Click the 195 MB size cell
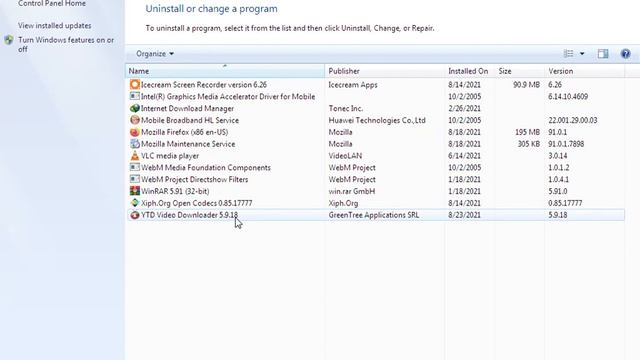 point(527,132)
